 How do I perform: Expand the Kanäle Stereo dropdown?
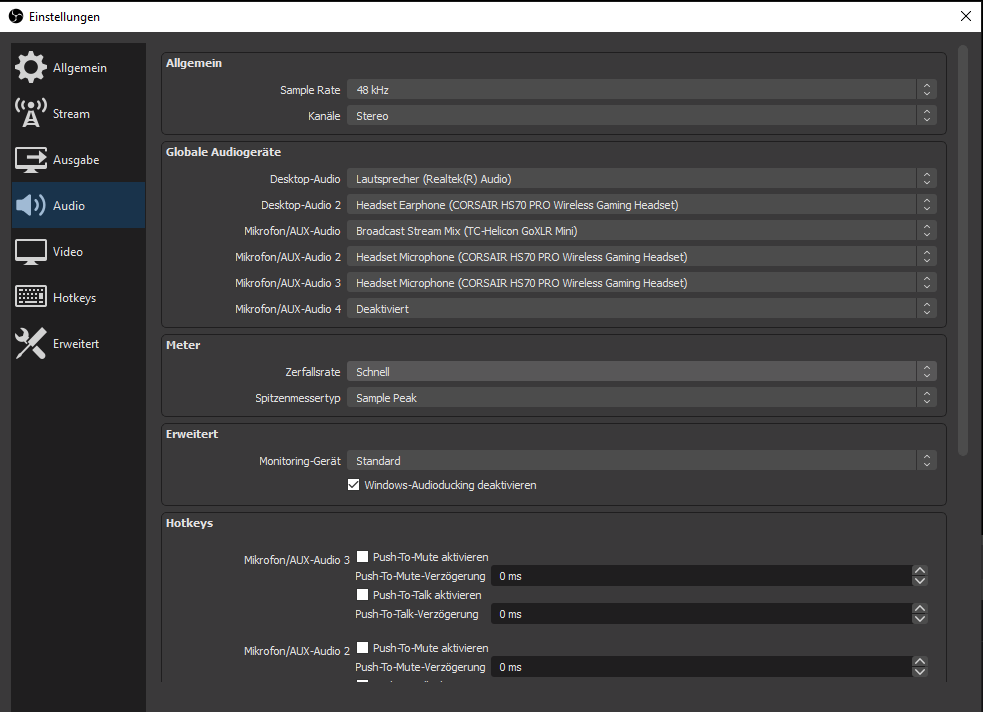[x=640, y=116]
